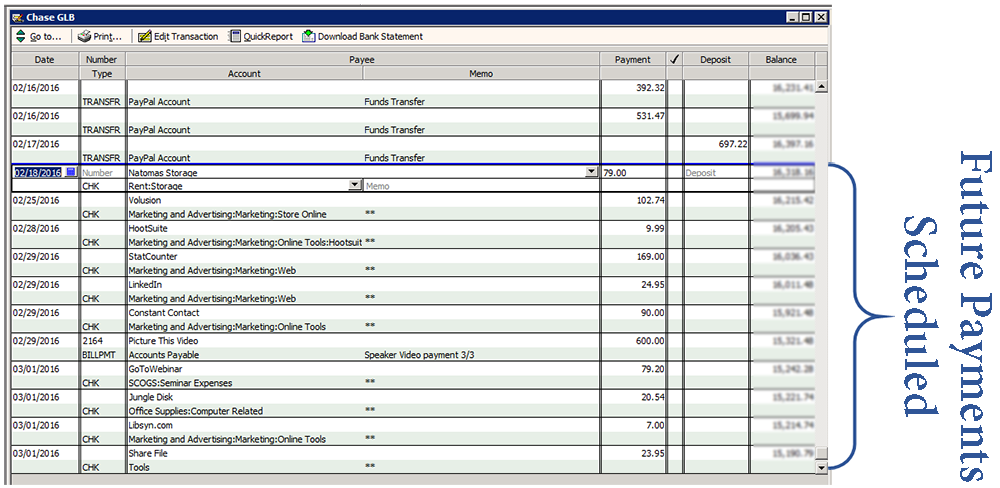The height and width of the screenshot is (488, 1000).
Task: Click the 600.00 payment amount
Action: coord(650,341)
